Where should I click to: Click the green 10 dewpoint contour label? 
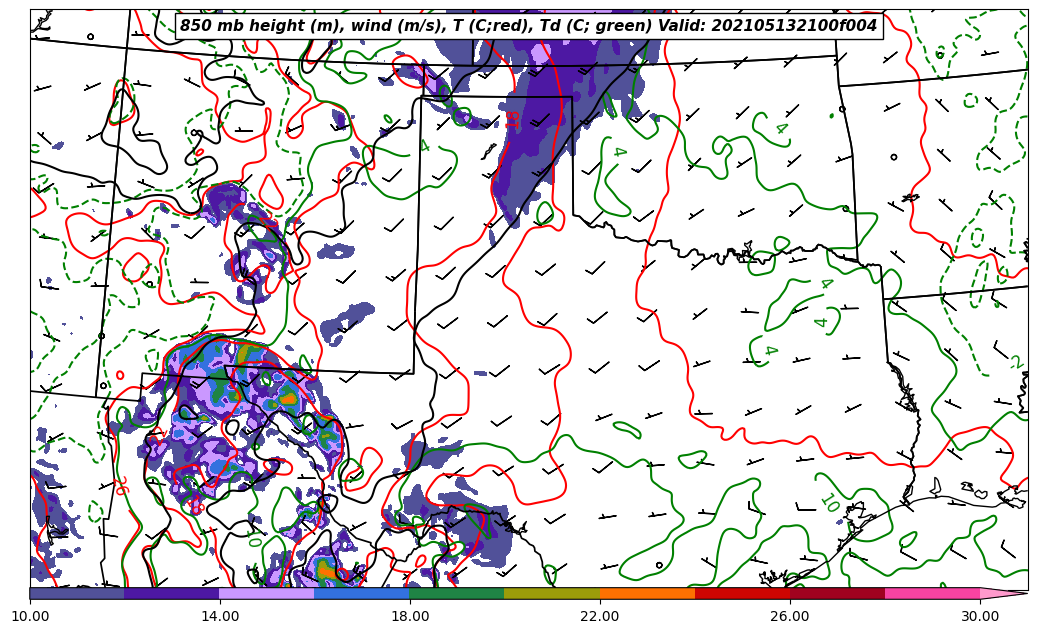click(x=829, y=503)
